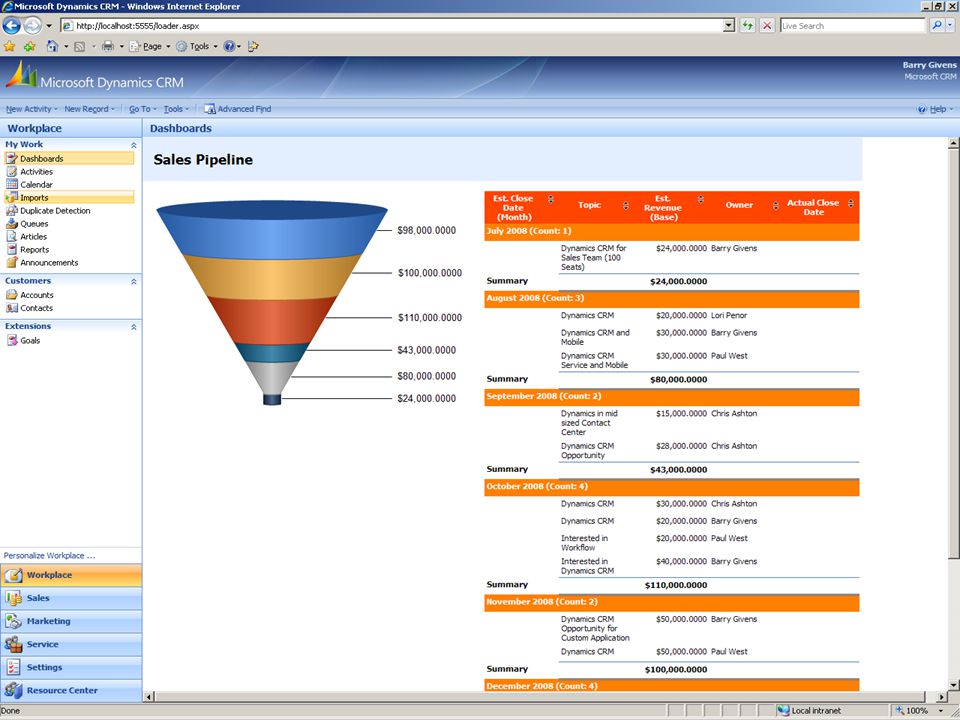Click the Favorites star icon
This screenshot has width=960, height=720.
pyautogui.click(x=9, y=47)
